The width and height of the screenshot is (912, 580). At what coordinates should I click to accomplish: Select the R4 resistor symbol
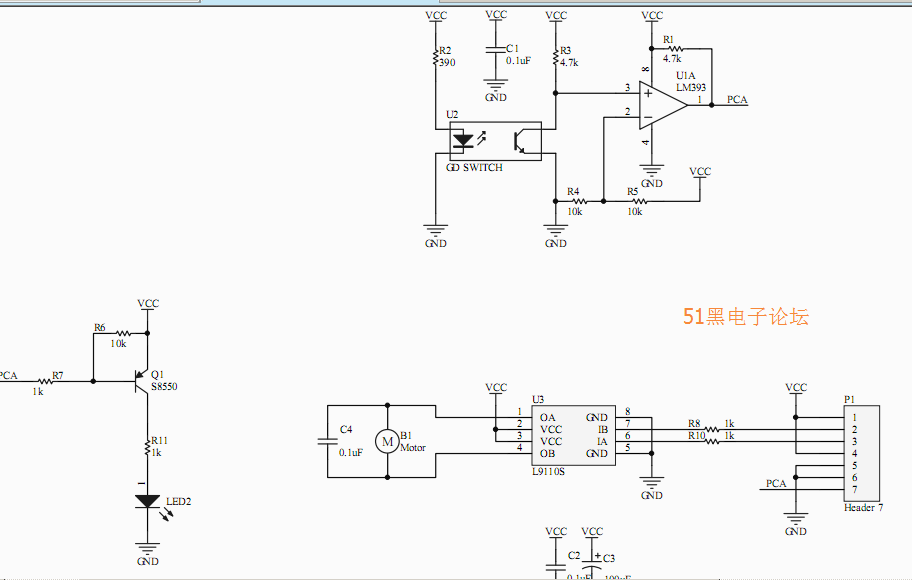(579, 201)
